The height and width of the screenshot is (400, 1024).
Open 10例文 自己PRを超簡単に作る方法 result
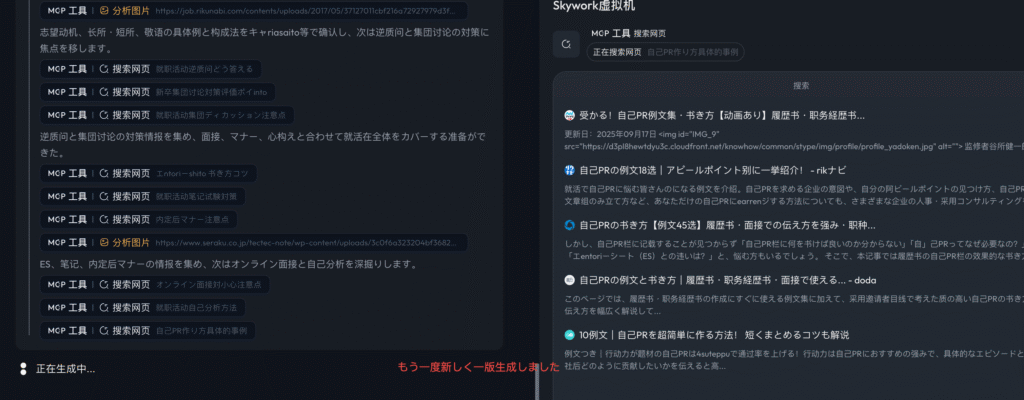714,335
